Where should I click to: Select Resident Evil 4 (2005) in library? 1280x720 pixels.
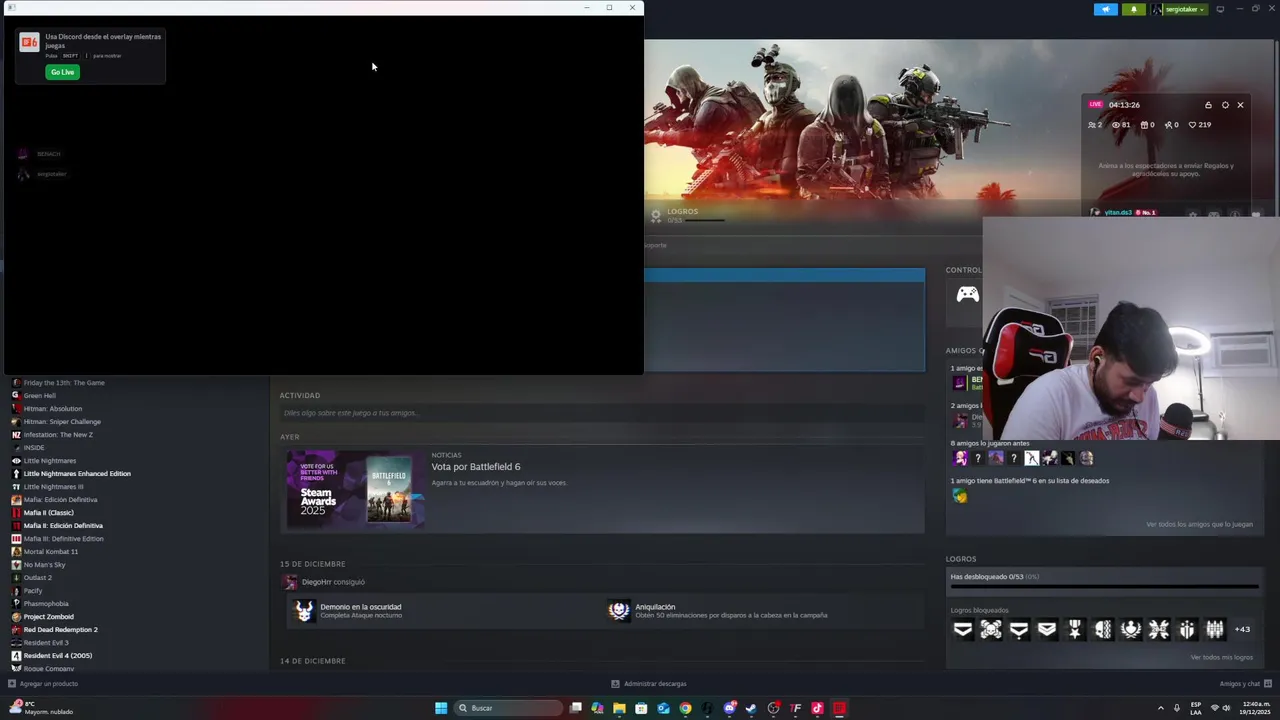point(58,656)
